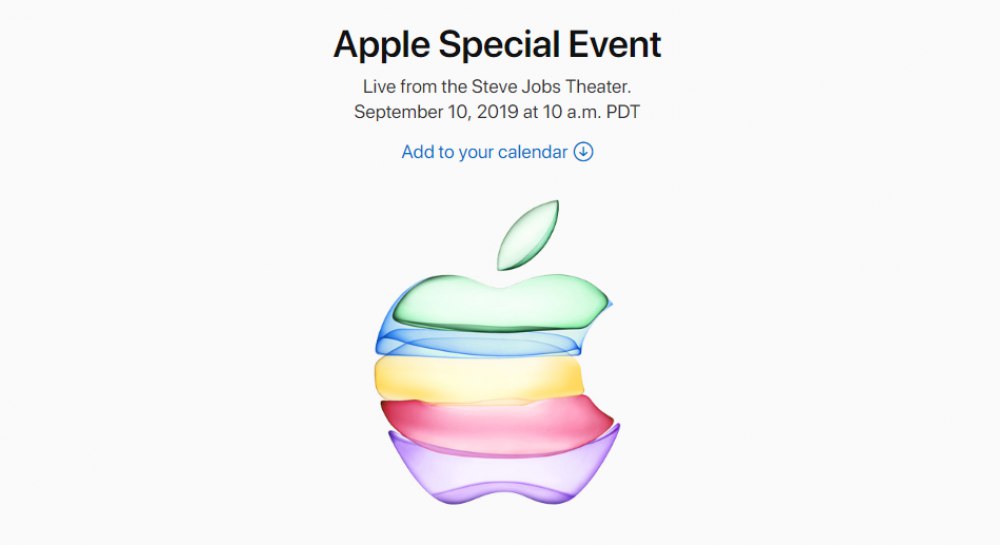
Task: Click the word "Add" in the calendar link
Action: (x=418, y=152)
